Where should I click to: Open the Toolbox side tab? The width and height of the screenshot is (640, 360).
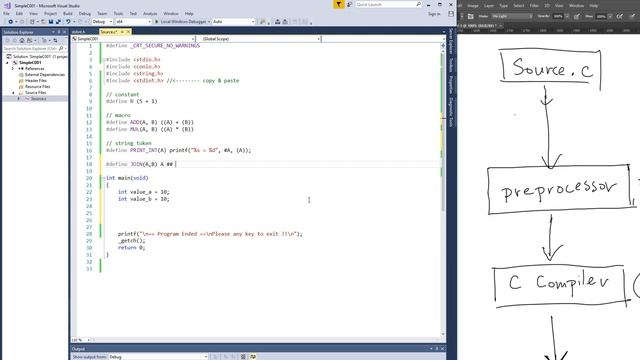click(451, 65)
